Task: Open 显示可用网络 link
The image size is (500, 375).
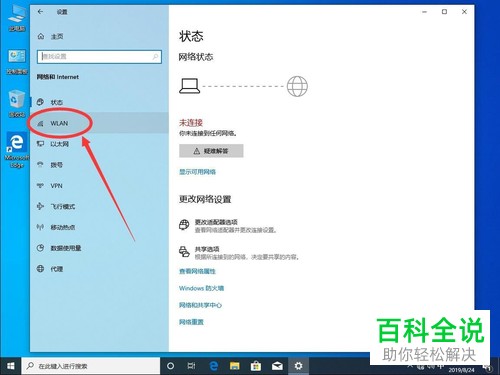Action: [x=197, y=172]
